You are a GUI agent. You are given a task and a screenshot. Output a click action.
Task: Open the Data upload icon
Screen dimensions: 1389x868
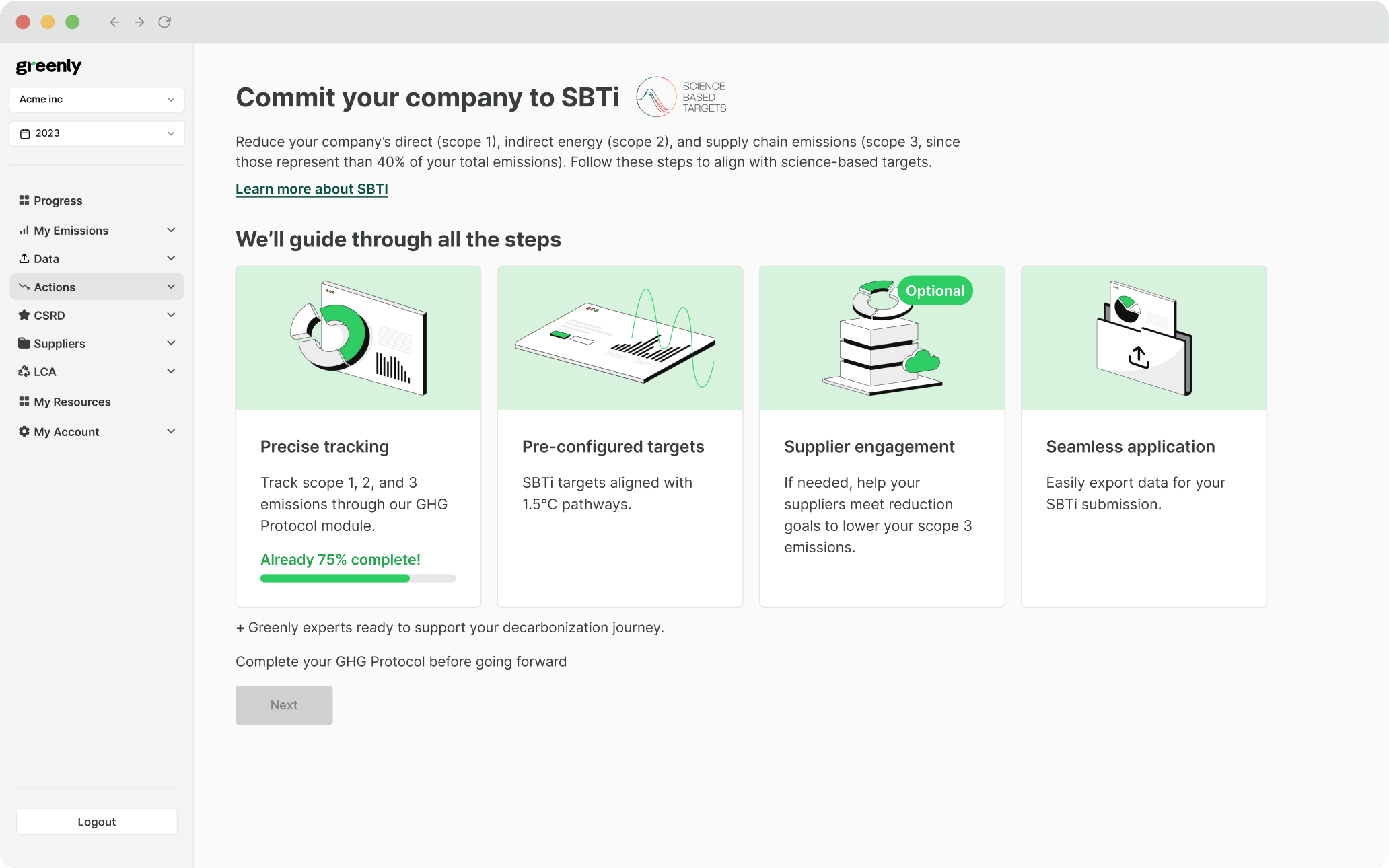24,258
